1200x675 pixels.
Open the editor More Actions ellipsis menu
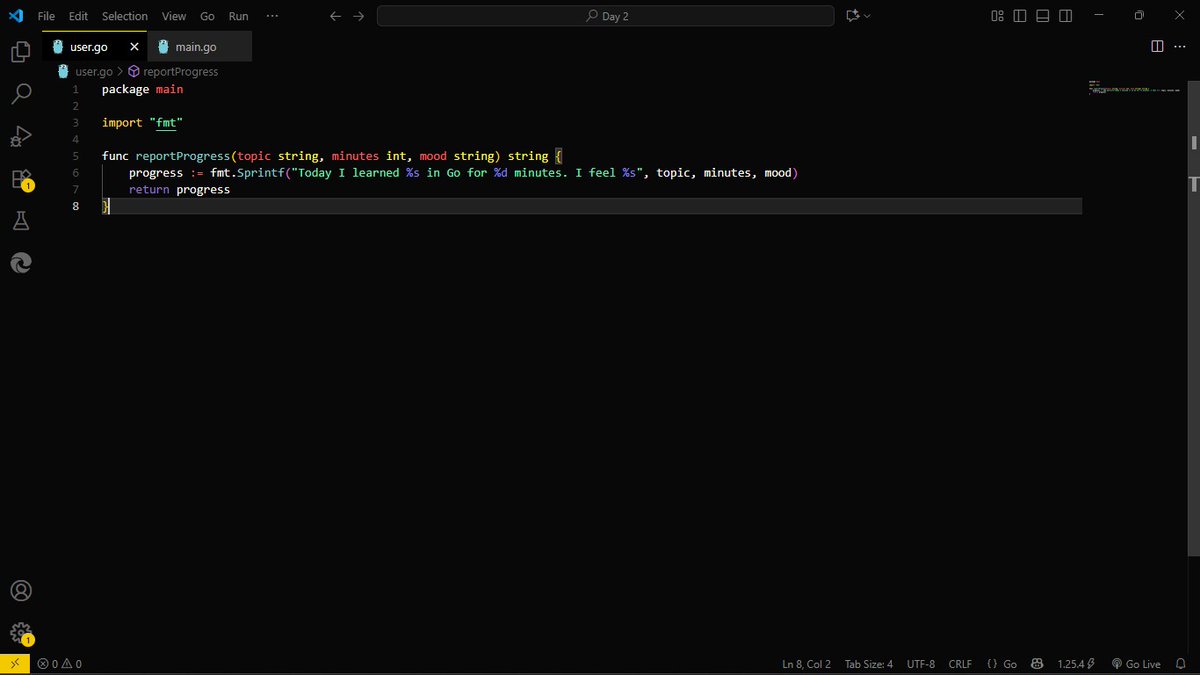click(1180, 46)
